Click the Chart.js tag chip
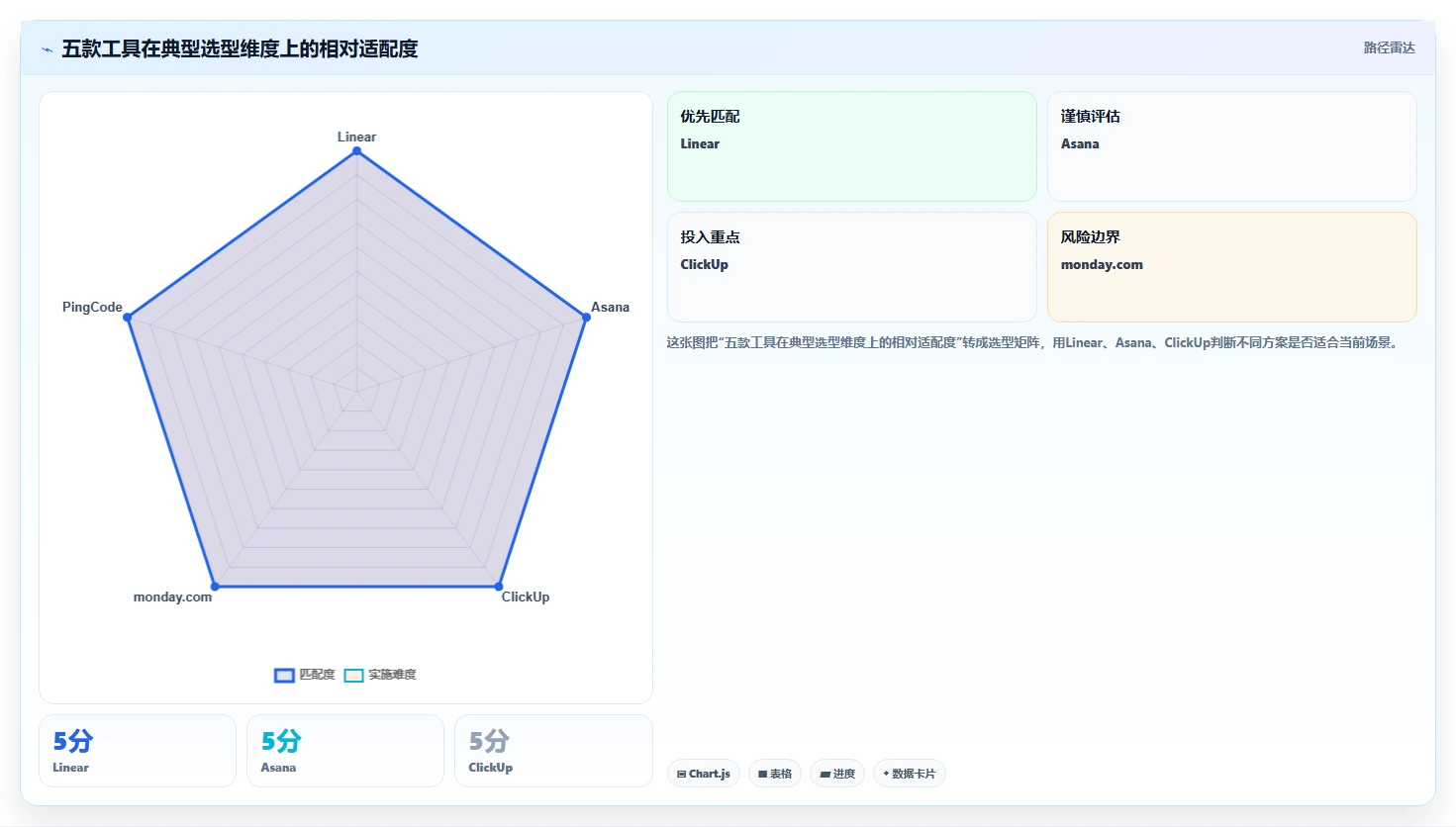This screenshot has height=827, width=1456. pyautogui.click(x=704, y=774)
